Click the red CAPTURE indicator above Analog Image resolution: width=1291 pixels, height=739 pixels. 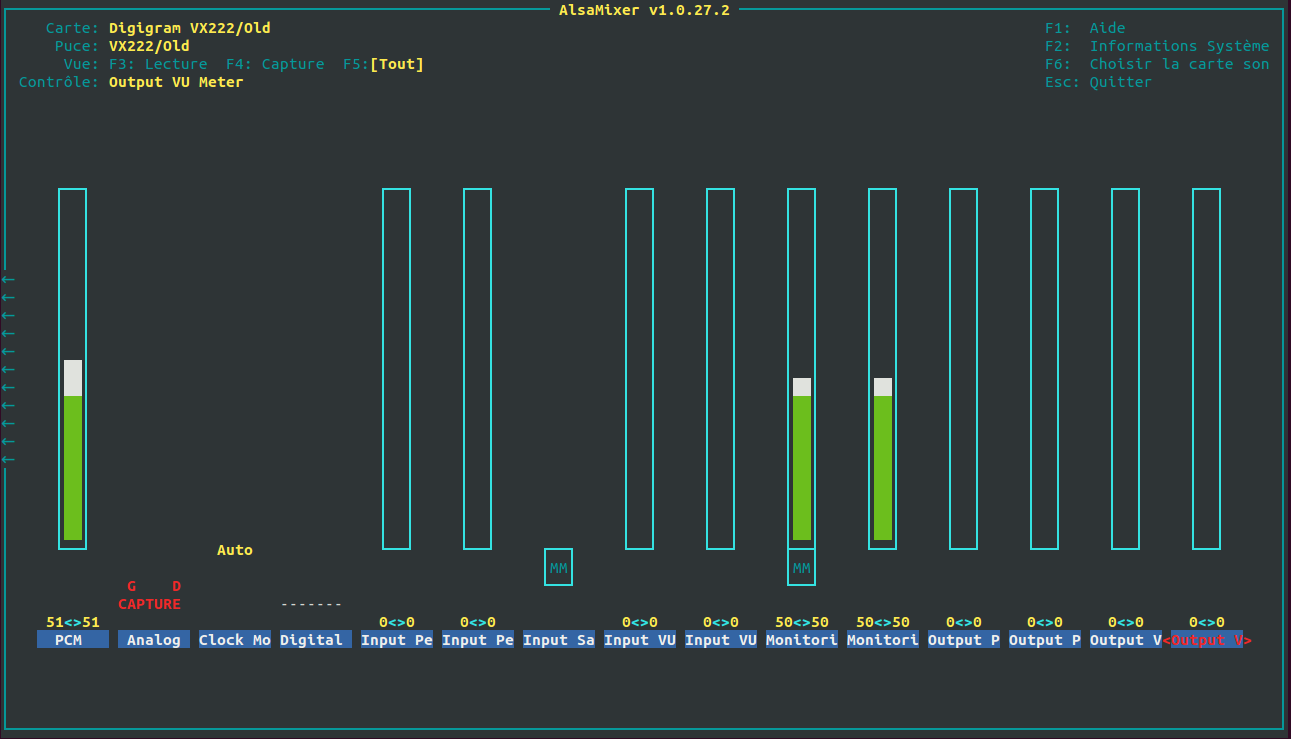(150, 604)
